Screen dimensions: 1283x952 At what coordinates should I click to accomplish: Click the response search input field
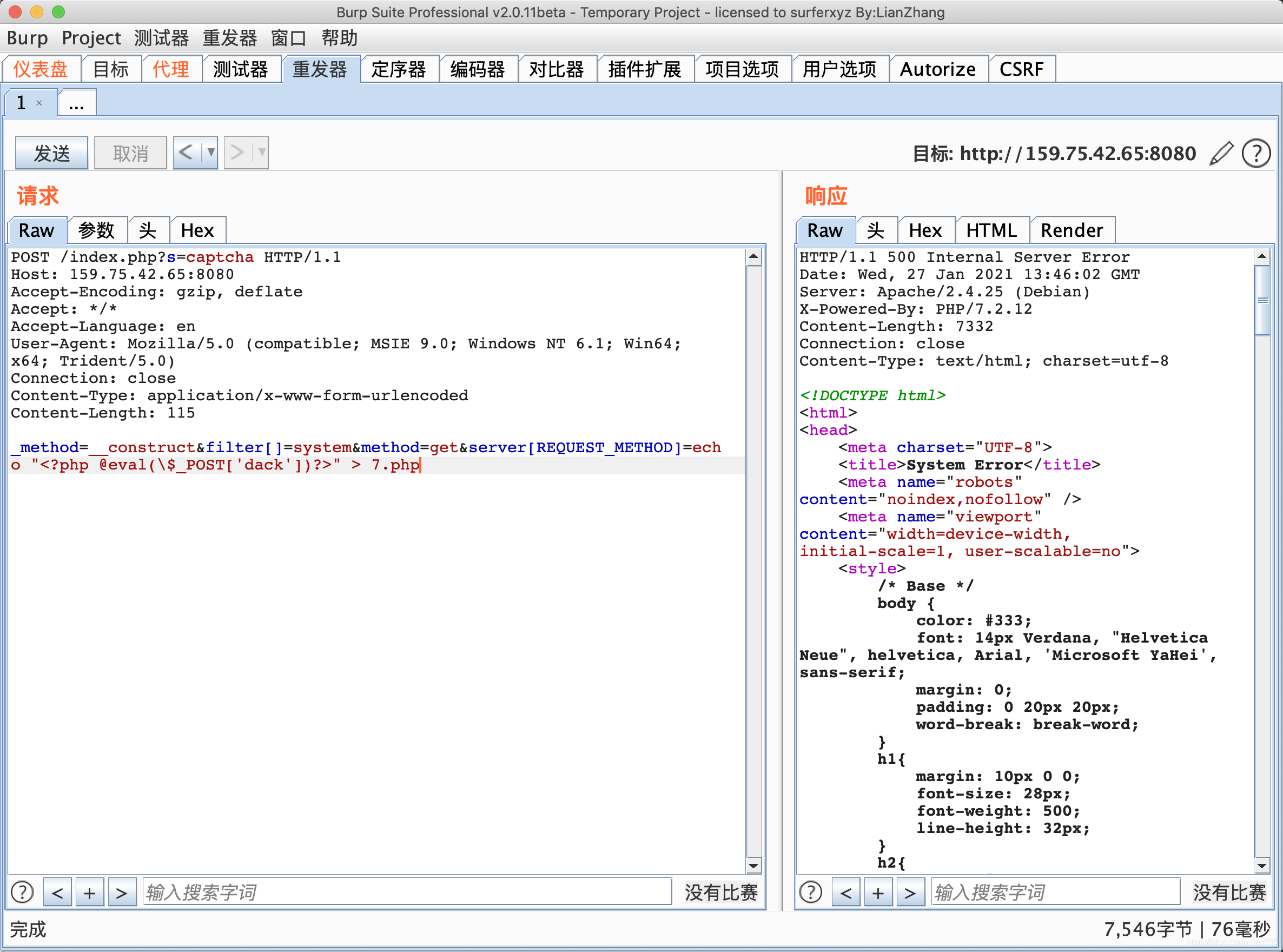coord(1055,892)
